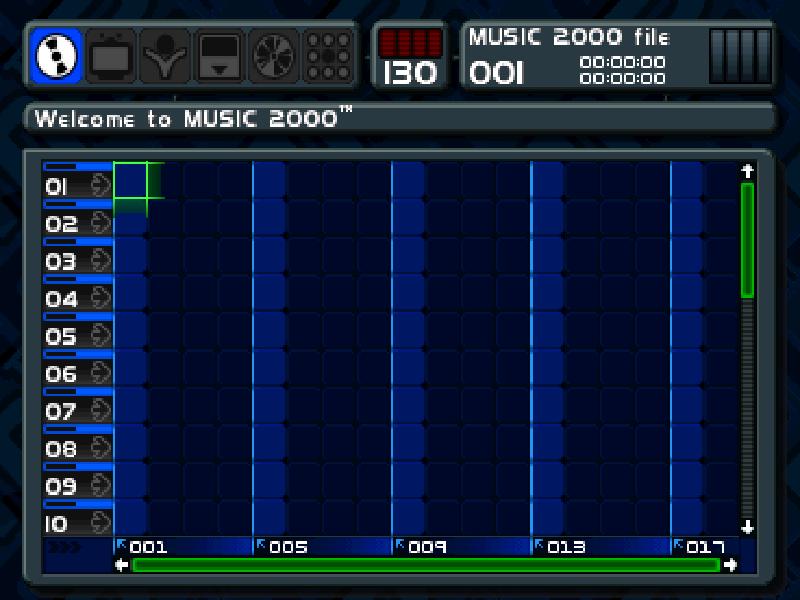Toggle track 04 speaker icon
This screenshot has height=600, width=800.
[x=101, y=297]
